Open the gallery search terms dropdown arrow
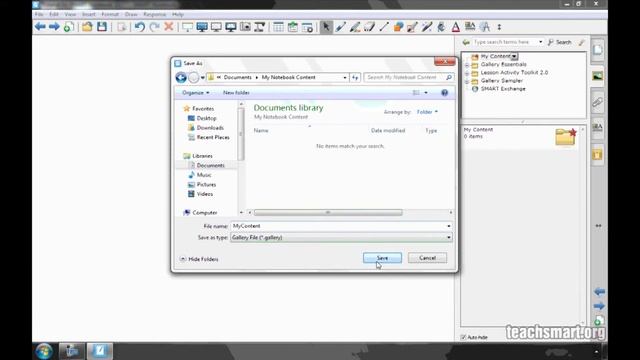This screenshot has height=360, width=640. point(540,42)
